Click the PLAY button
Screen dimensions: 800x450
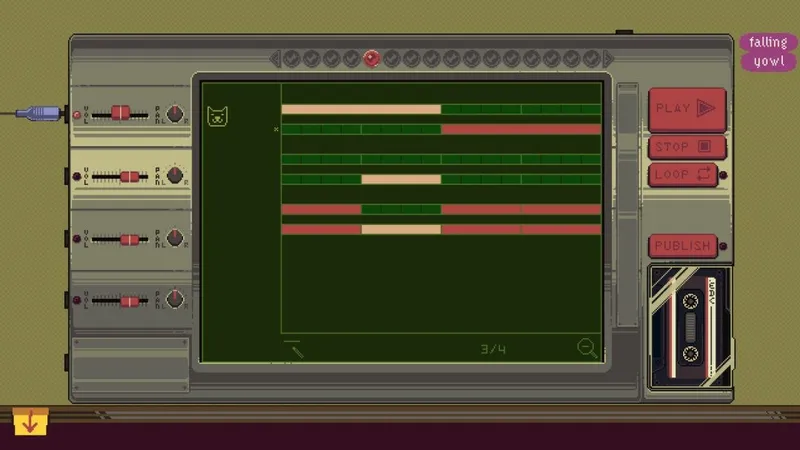tap(687, 109)
